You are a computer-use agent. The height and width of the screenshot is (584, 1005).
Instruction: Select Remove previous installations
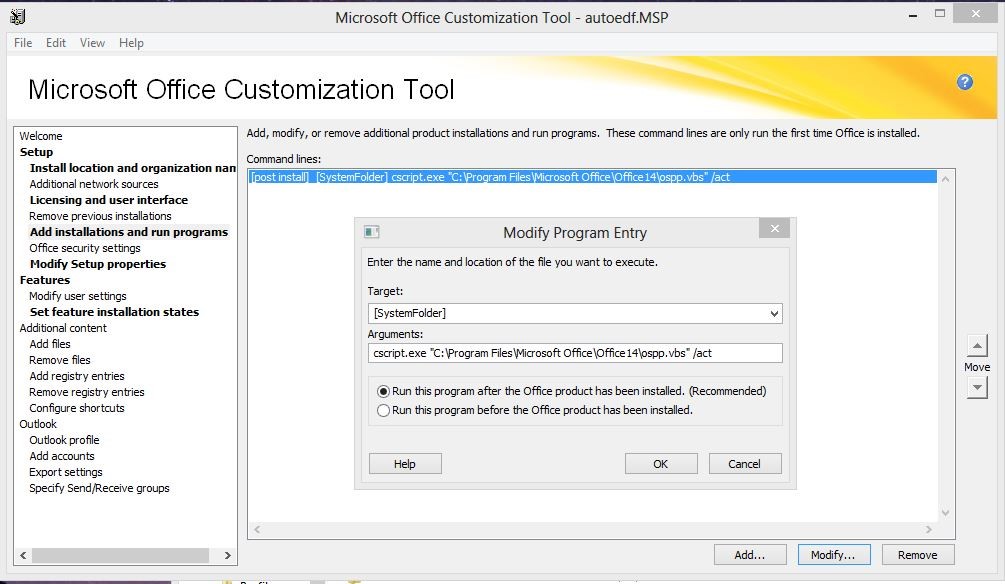[100, 216]
